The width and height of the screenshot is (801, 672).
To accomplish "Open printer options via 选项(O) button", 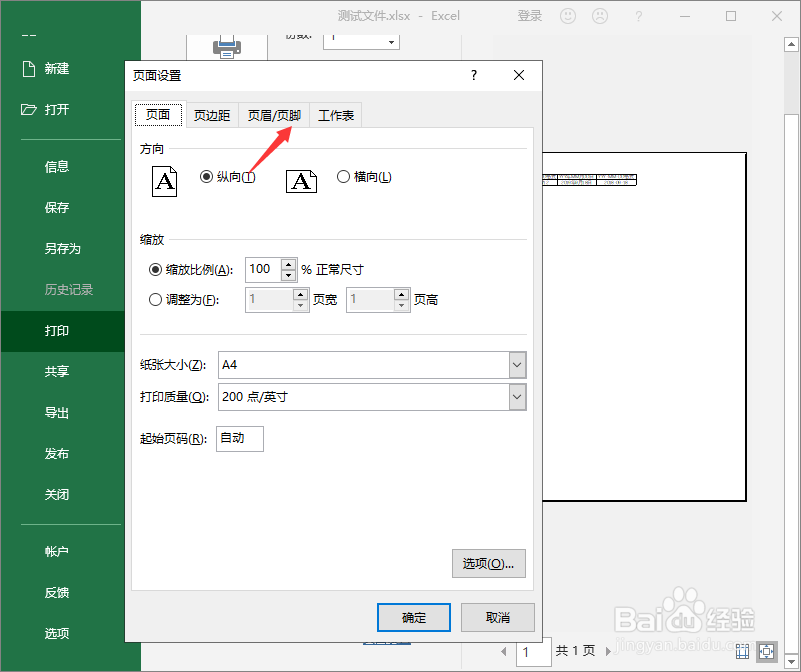I will [x=488, y=563].
